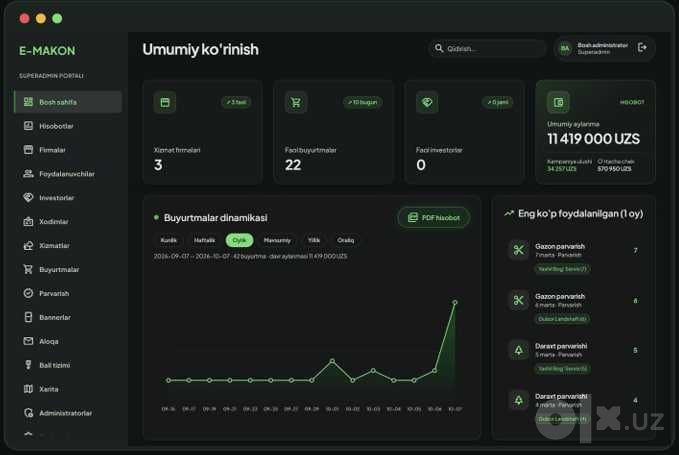
Task: Click the E-MAKON logo
Action: (x=47, y=51)
